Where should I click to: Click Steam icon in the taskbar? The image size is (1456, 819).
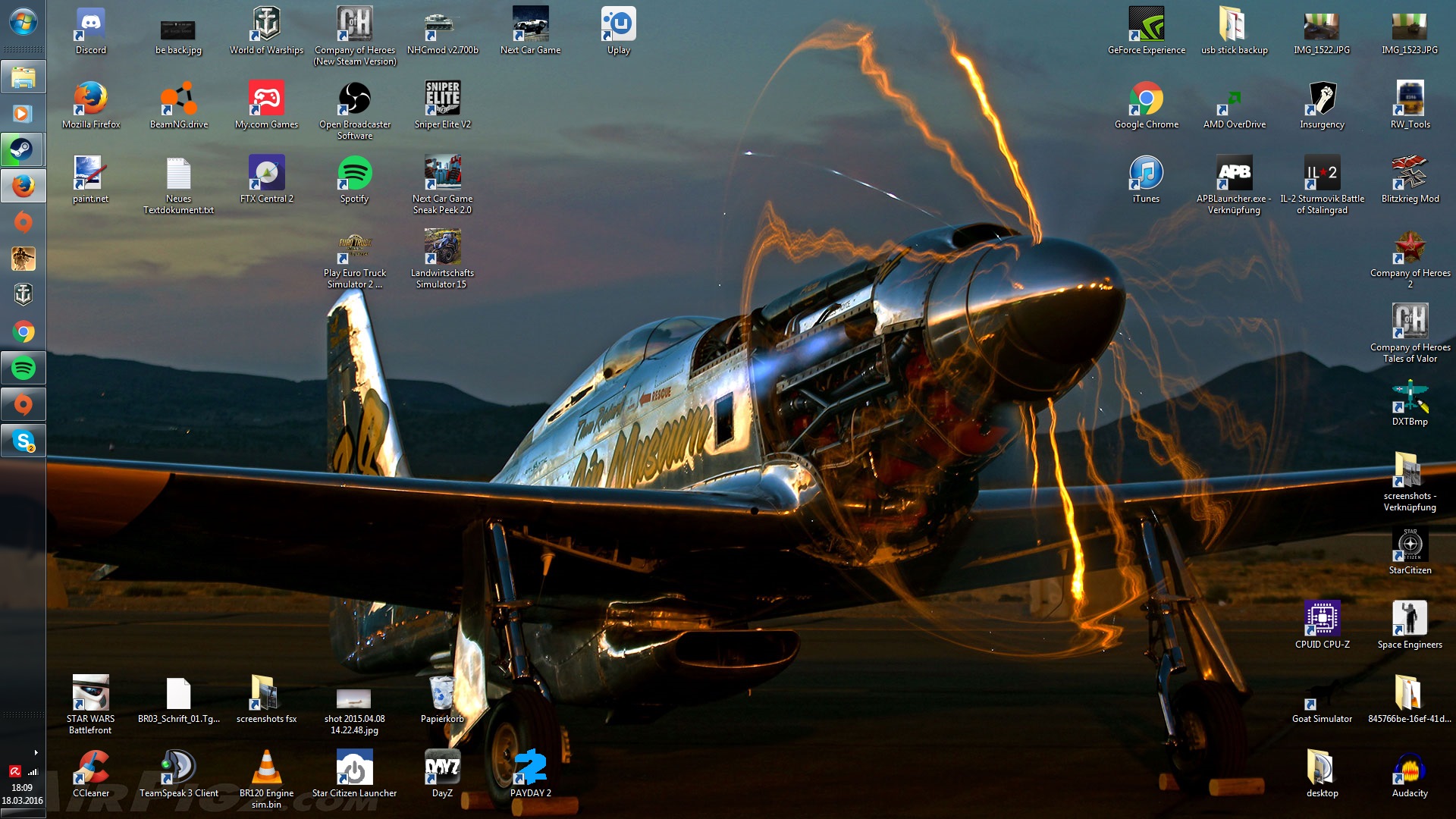(23, 149)
